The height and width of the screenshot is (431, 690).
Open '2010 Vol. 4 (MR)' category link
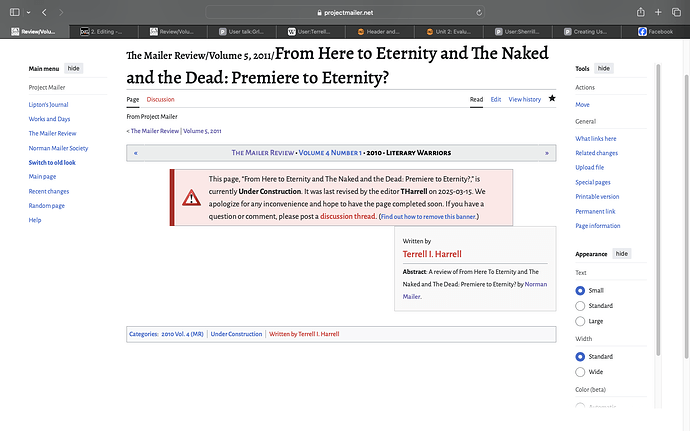click(182, 334)
